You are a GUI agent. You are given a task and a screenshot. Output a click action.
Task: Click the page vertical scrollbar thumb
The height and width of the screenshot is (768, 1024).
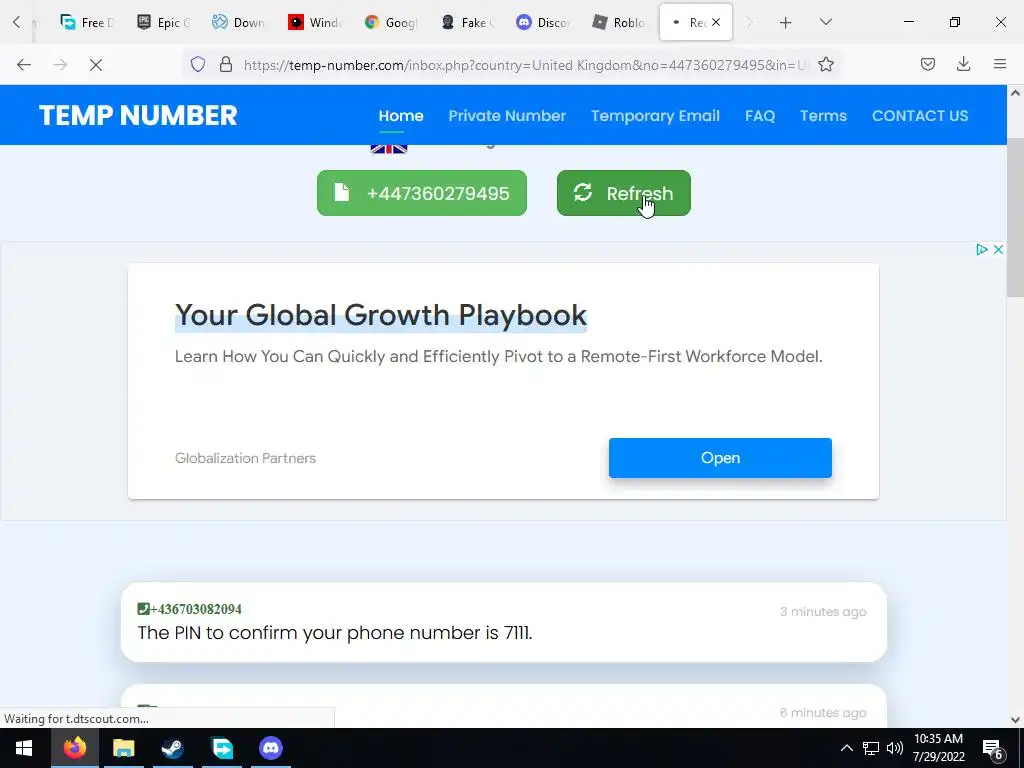[1015, 217]
